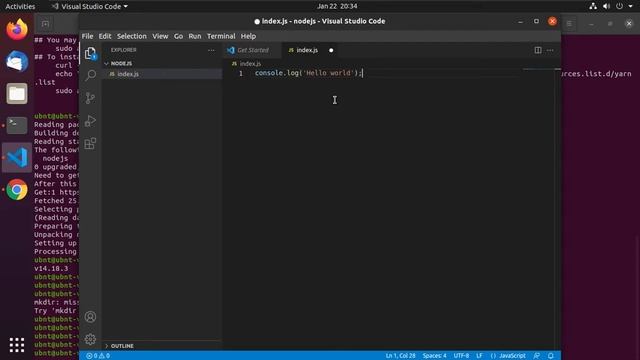The image size is (640, 360).
Task: Open the Selection menu
Action: pyautogui.click(x=131, y=36)
